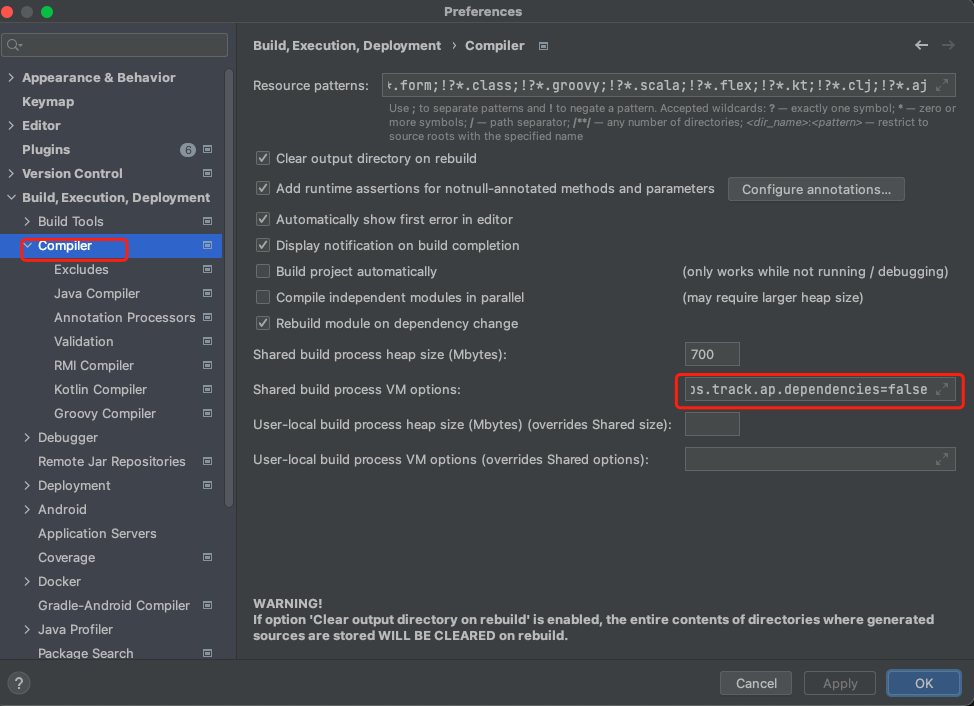Toggle runtime assertions for notnull-annotated methods
Viewport: 974px width, 706px height.
263,188
